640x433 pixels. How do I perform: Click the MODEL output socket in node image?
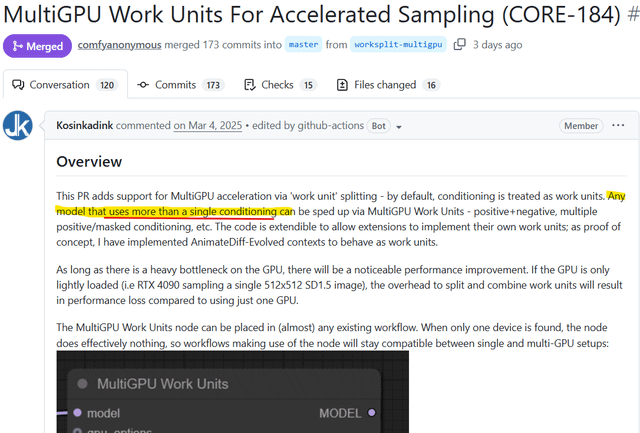tap(371, 413)
